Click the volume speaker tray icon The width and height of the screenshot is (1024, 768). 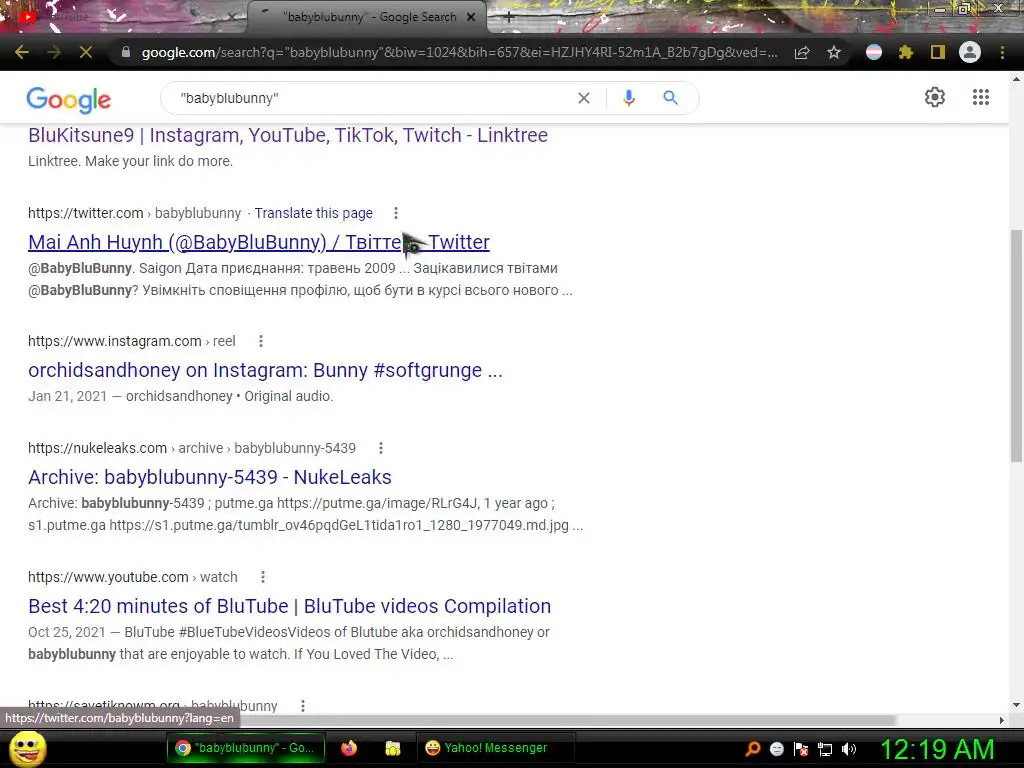(849, 749)
